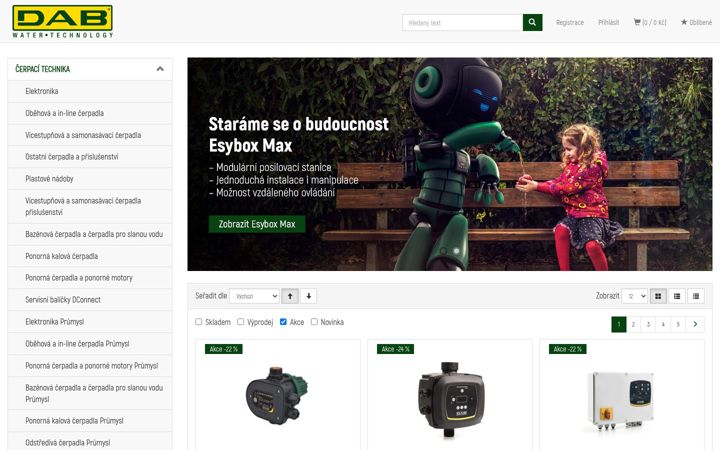Open Ponorná čerpadla a ponorné motory
Image resolution: width=720 pixels, height=450 pixels.
[90, 278]
